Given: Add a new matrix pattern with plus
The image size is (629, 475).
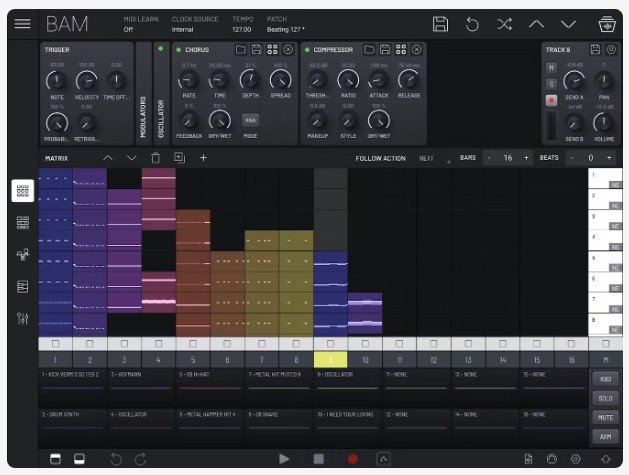Looking at the screenshot, I should (203, 158).
